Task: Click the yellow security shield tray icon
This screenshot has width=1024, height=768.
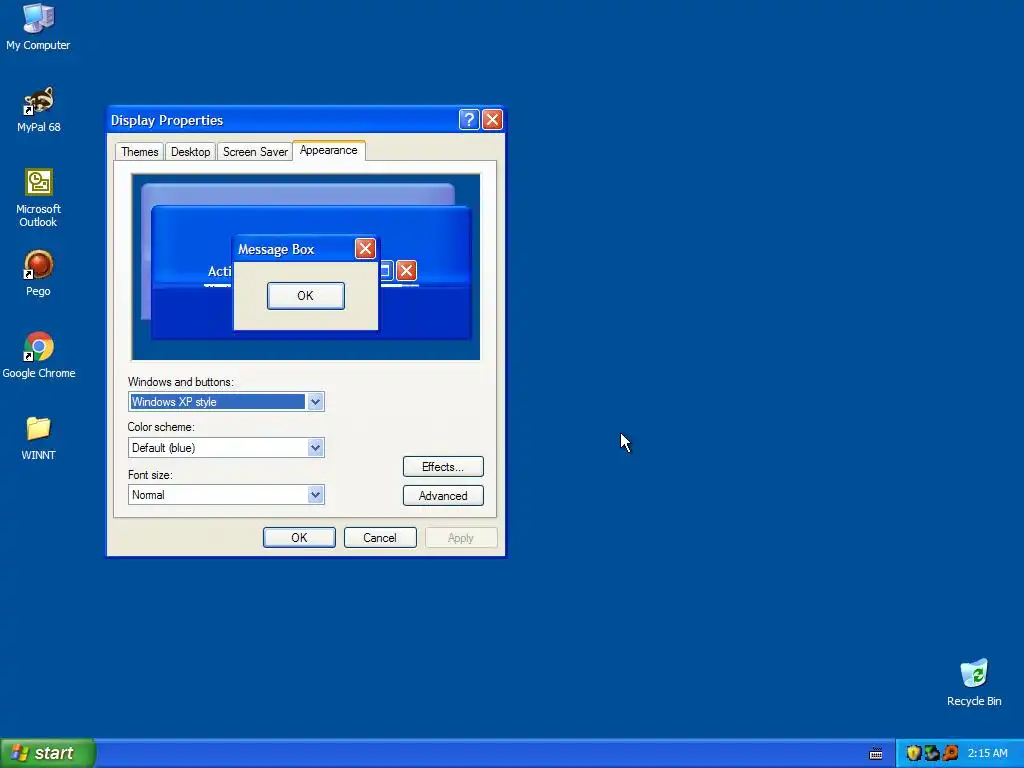Action: click(x=913, y=753)
